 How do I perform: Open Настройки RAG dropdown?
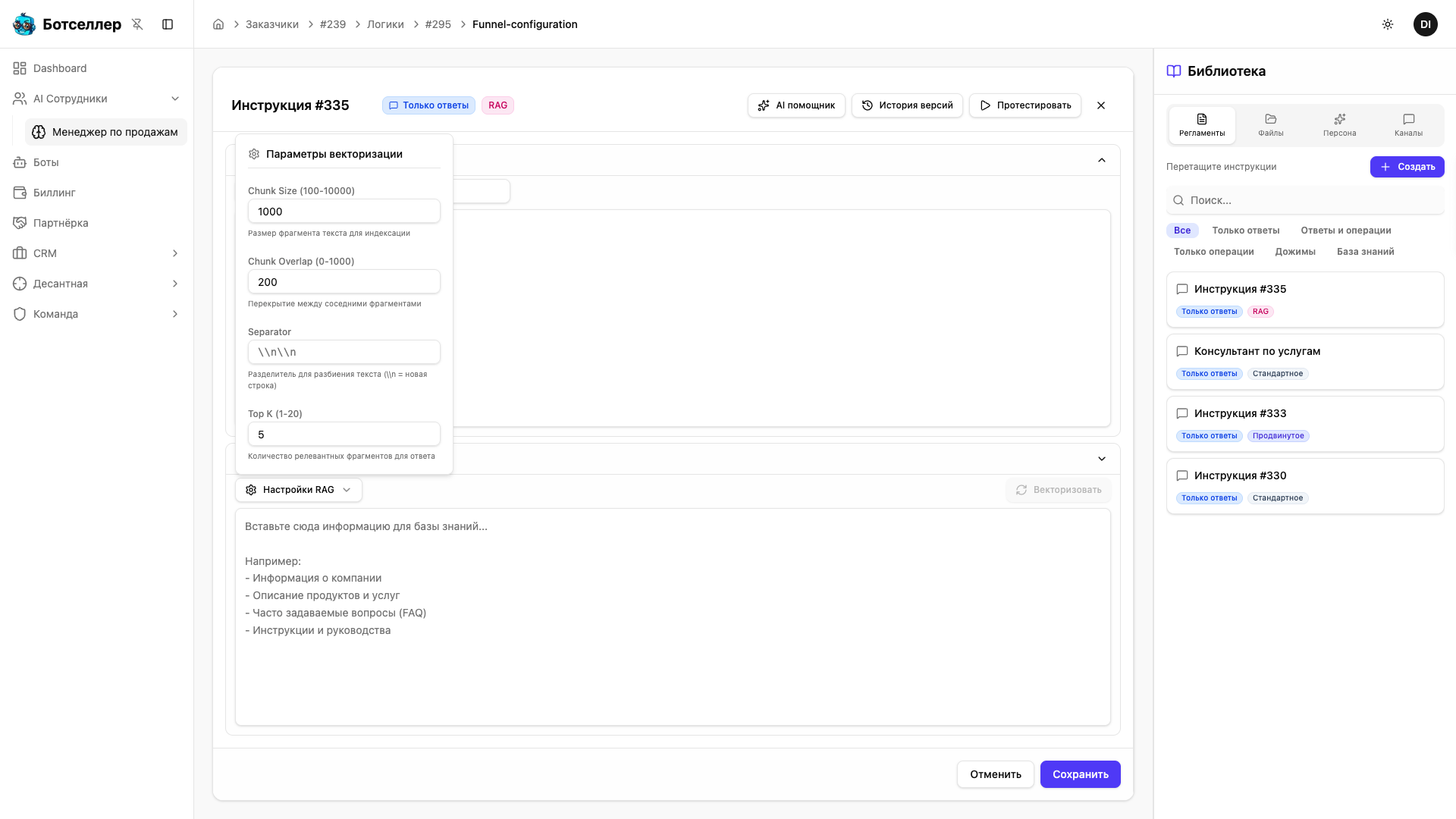[298, 490]
